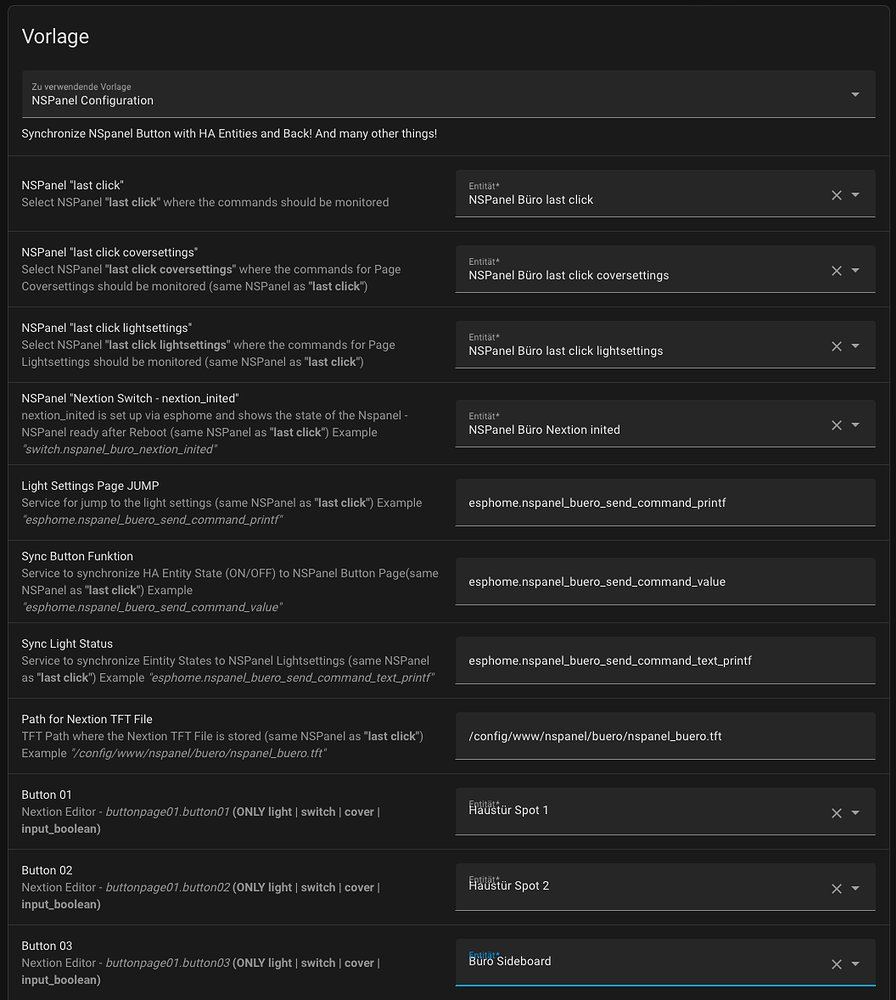Open the NSPanel Configuration template dropdown
Image resolution: width=896 pixels, height=1000 pixels.
pos(855,95)
